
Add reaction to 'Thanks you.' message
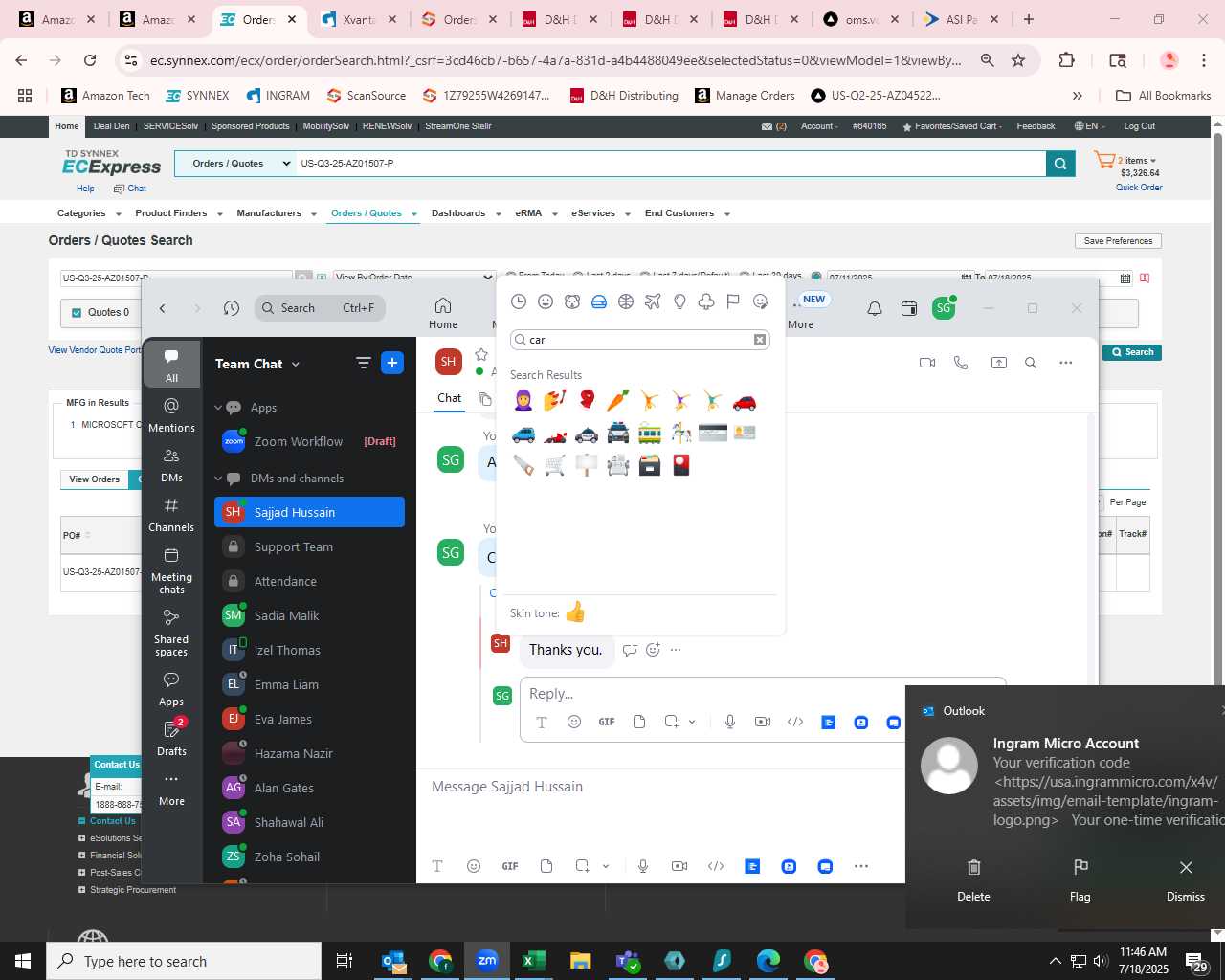tap(653, 650)
